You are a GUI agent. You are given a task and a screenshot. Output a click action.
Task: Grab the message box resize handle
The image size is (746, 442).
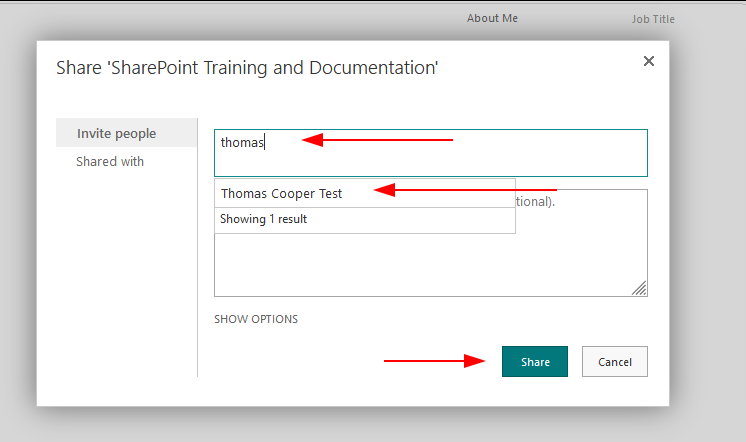639,288
